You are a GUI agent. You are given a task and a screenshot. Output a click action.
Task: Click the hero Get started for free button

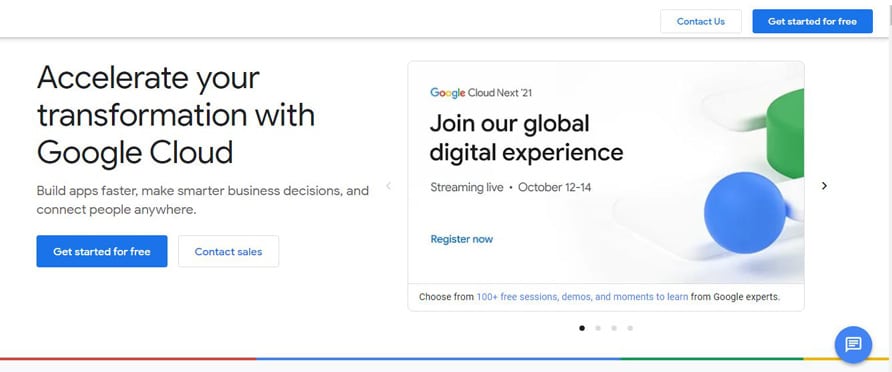[x=102, y=251]
